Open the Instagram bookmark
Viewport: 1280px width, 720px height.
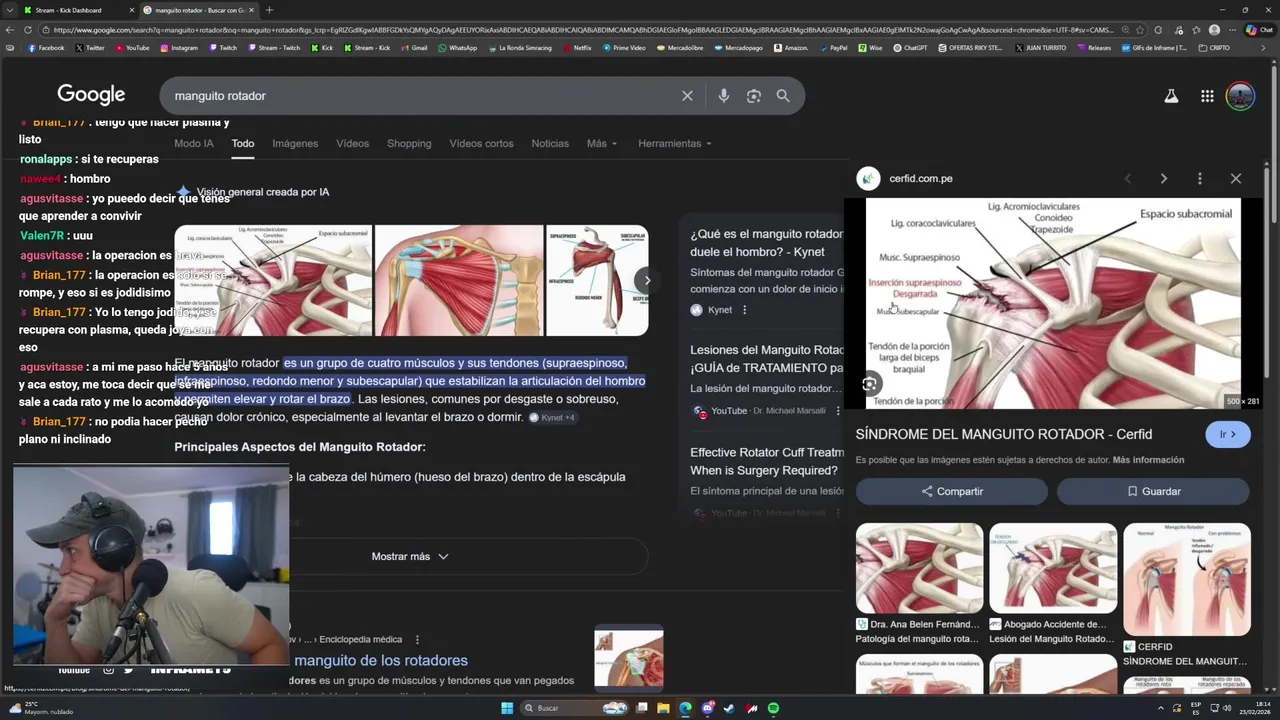(x=179, y=48)
